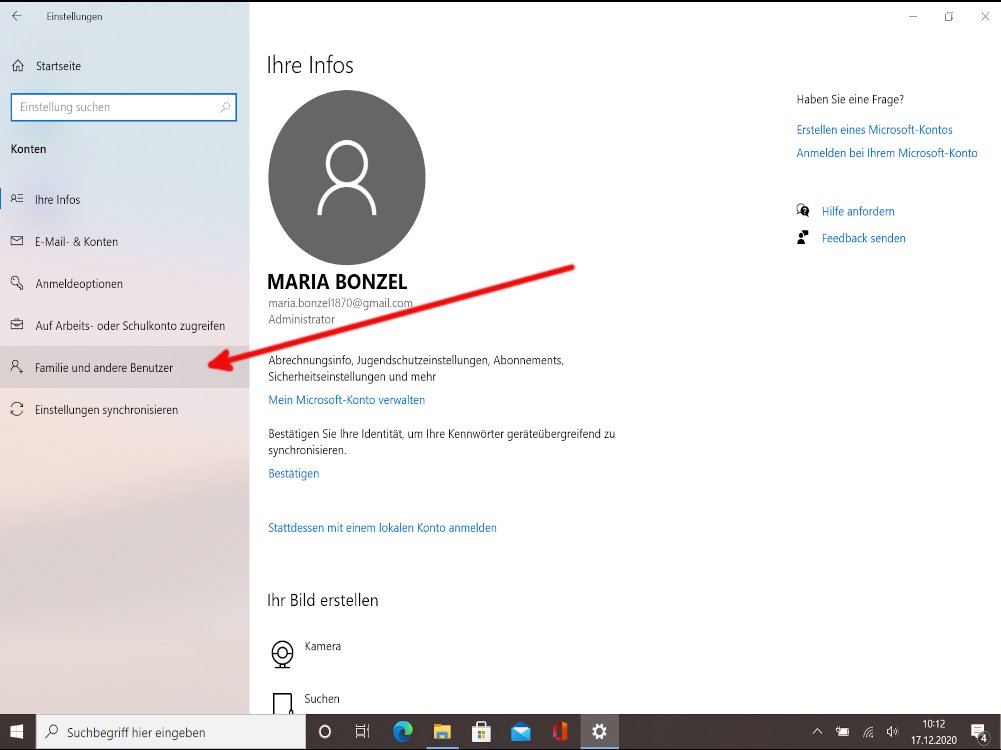The height and width of the screenshot is (750, 1001).
Task: Click the search magnifier in Einstellung suchen
Action: point(225,107)
